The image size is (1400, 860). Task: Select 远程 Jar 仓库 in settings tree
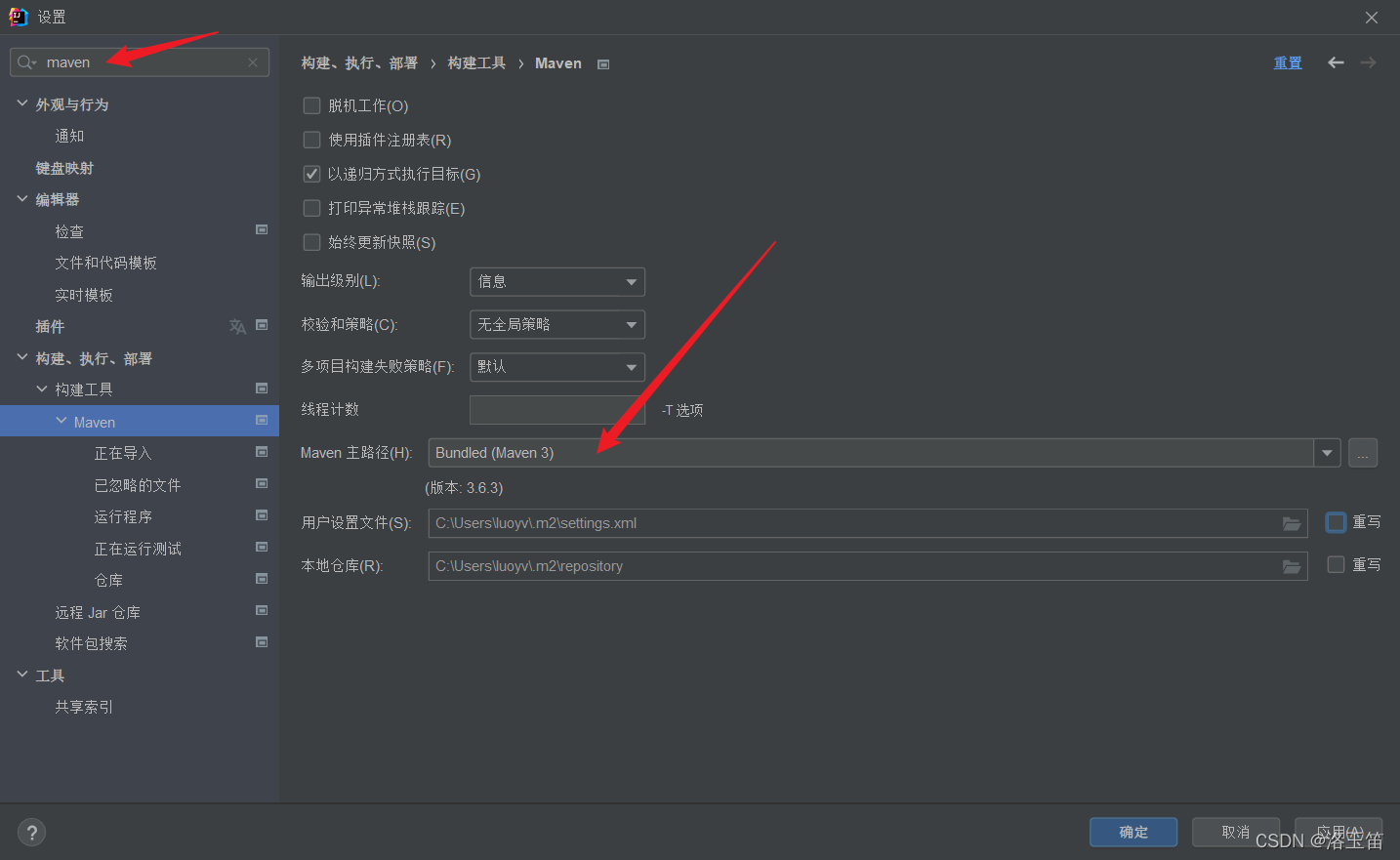click(x=98, y=612)
